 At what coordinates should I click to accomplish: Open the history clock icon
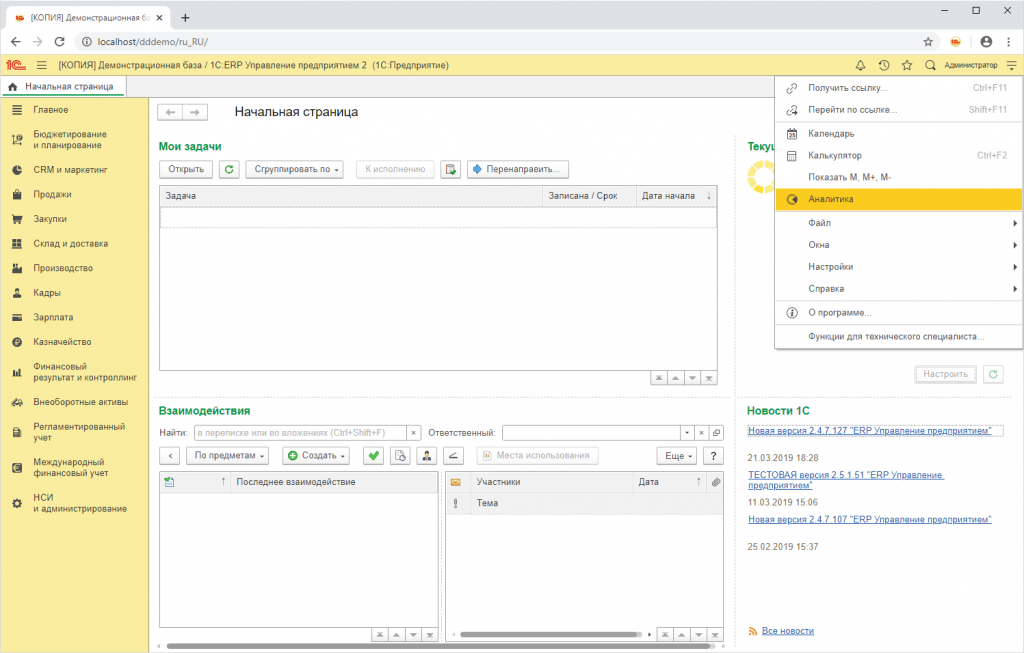(884, 65)
